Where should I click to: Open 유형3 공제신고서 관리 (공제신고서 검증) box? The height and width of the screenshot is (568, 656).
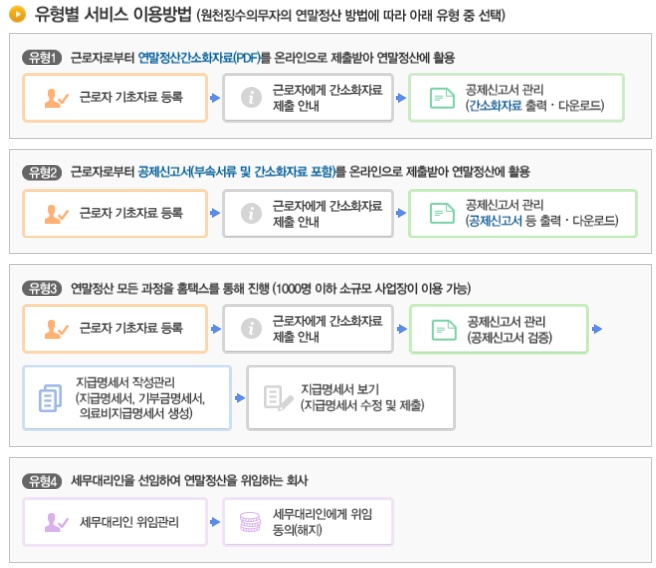(x=498, y=328)
